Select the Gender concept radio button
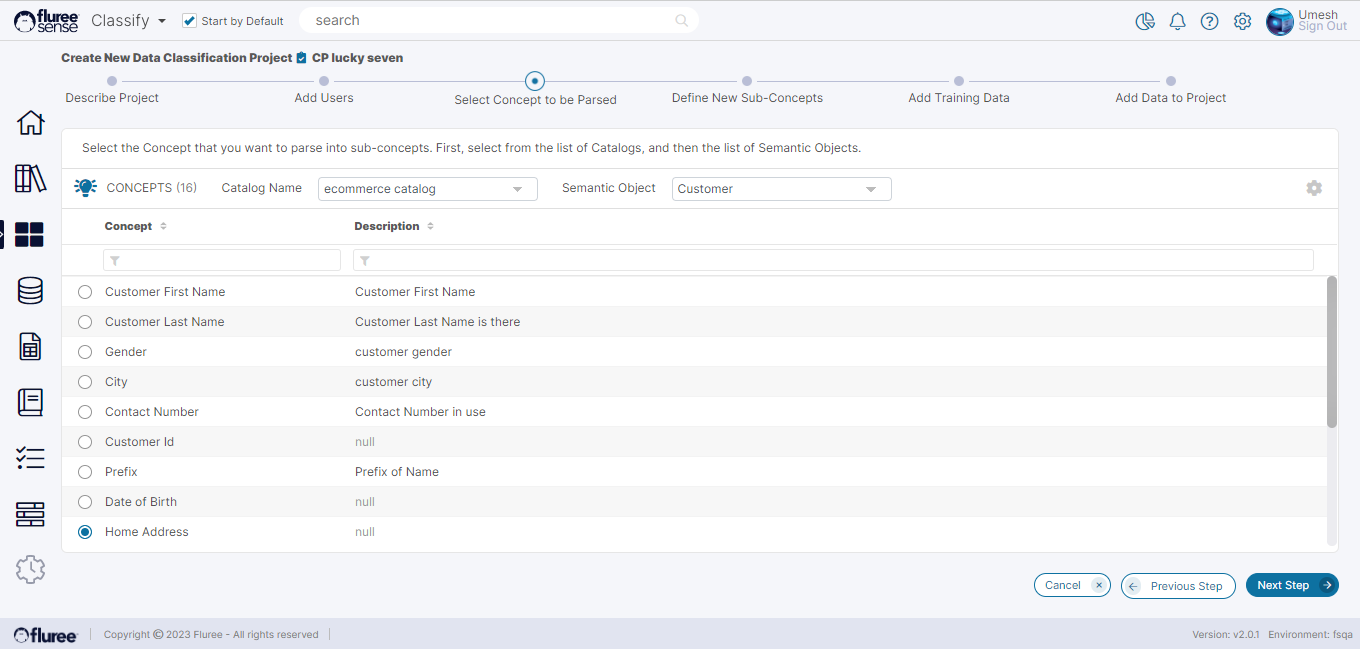Viewport: 1360px width, 649px height. pyautogui.click(x=85, y=352)
